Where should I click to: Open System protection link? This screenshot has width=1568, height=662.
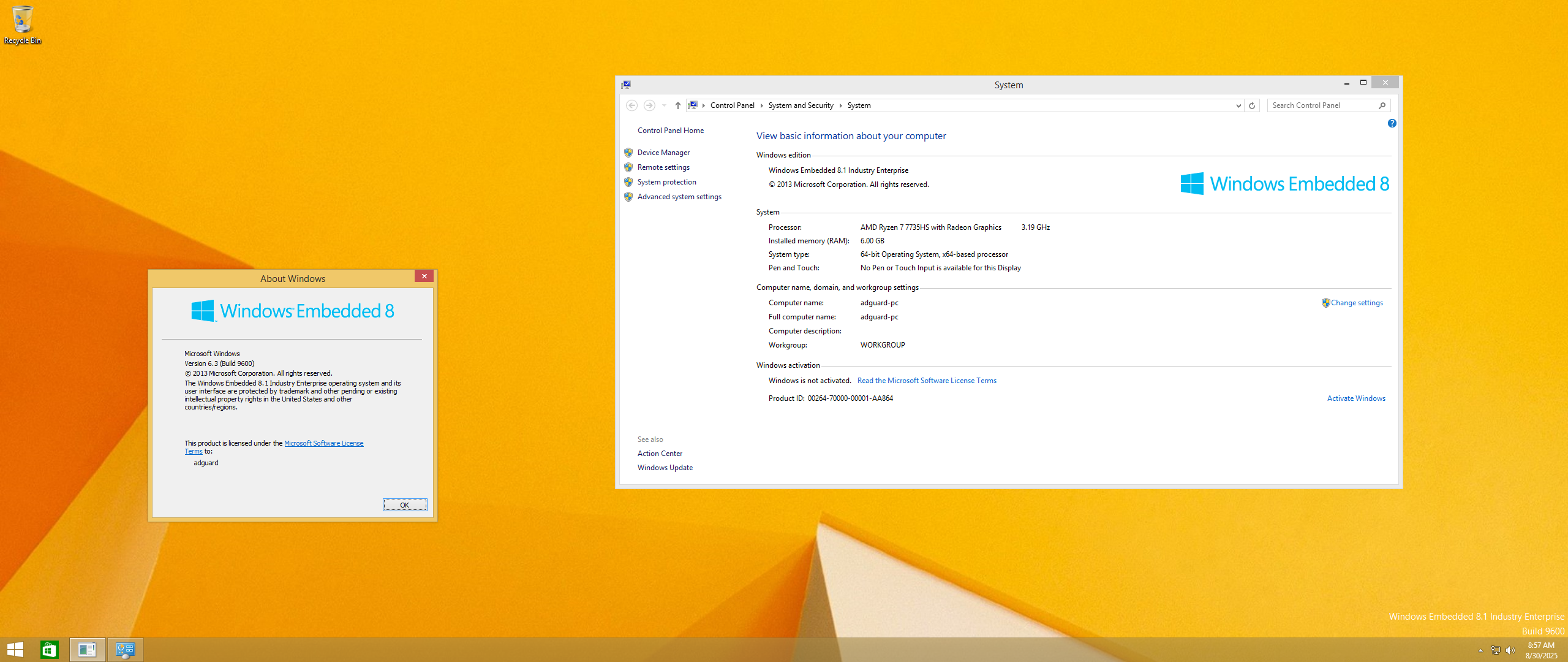click(666, 182)
